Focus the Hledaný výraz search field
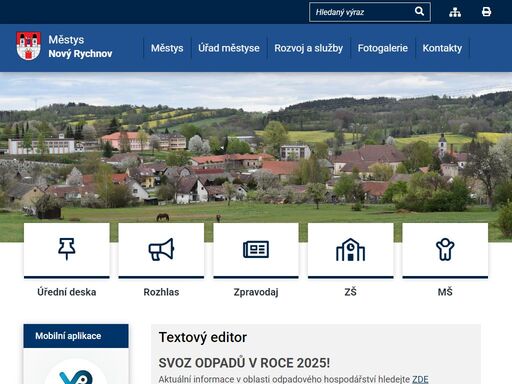Screen dimensions: 512x384 click(x=362, y=12)
